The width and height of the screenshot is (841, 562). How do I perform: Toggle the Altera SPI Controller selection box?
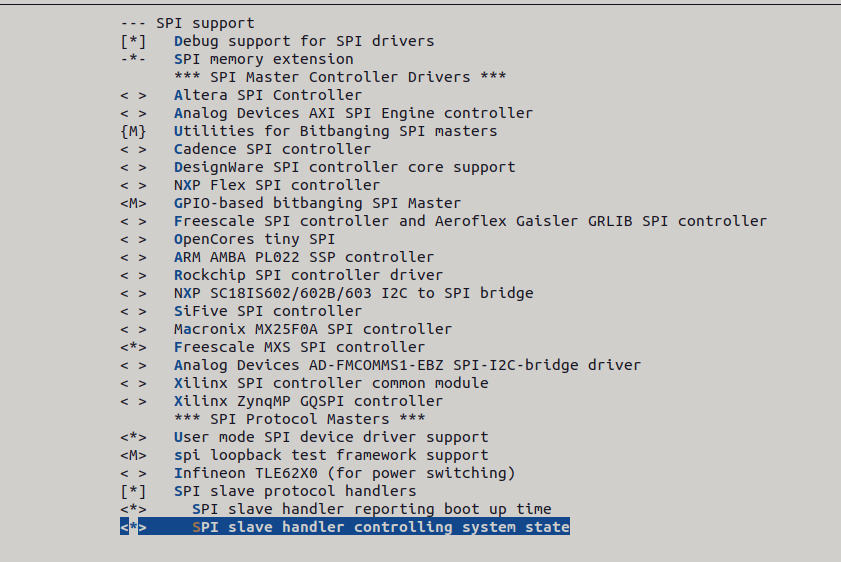[133, 95]
